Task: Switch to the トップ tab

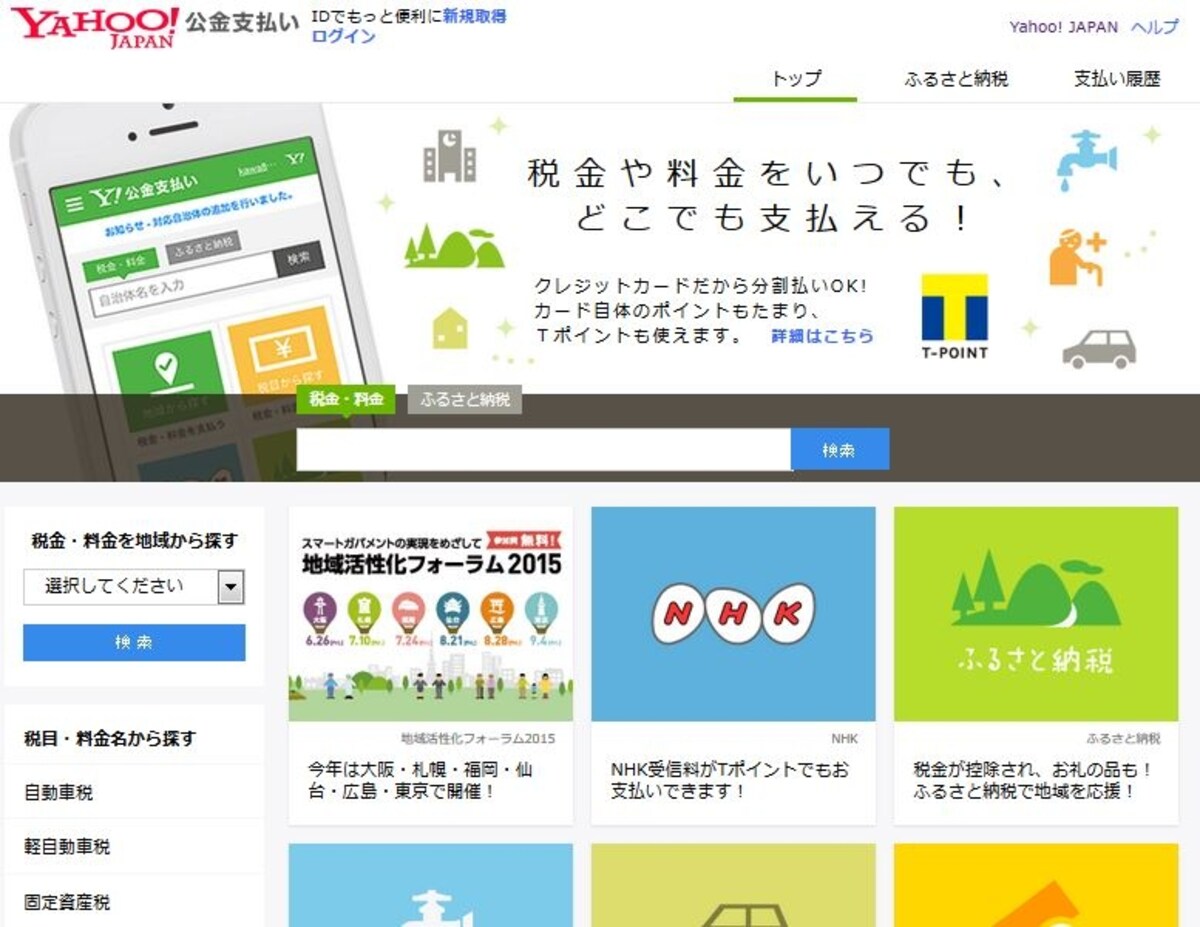Action: [x=796, y=79]
